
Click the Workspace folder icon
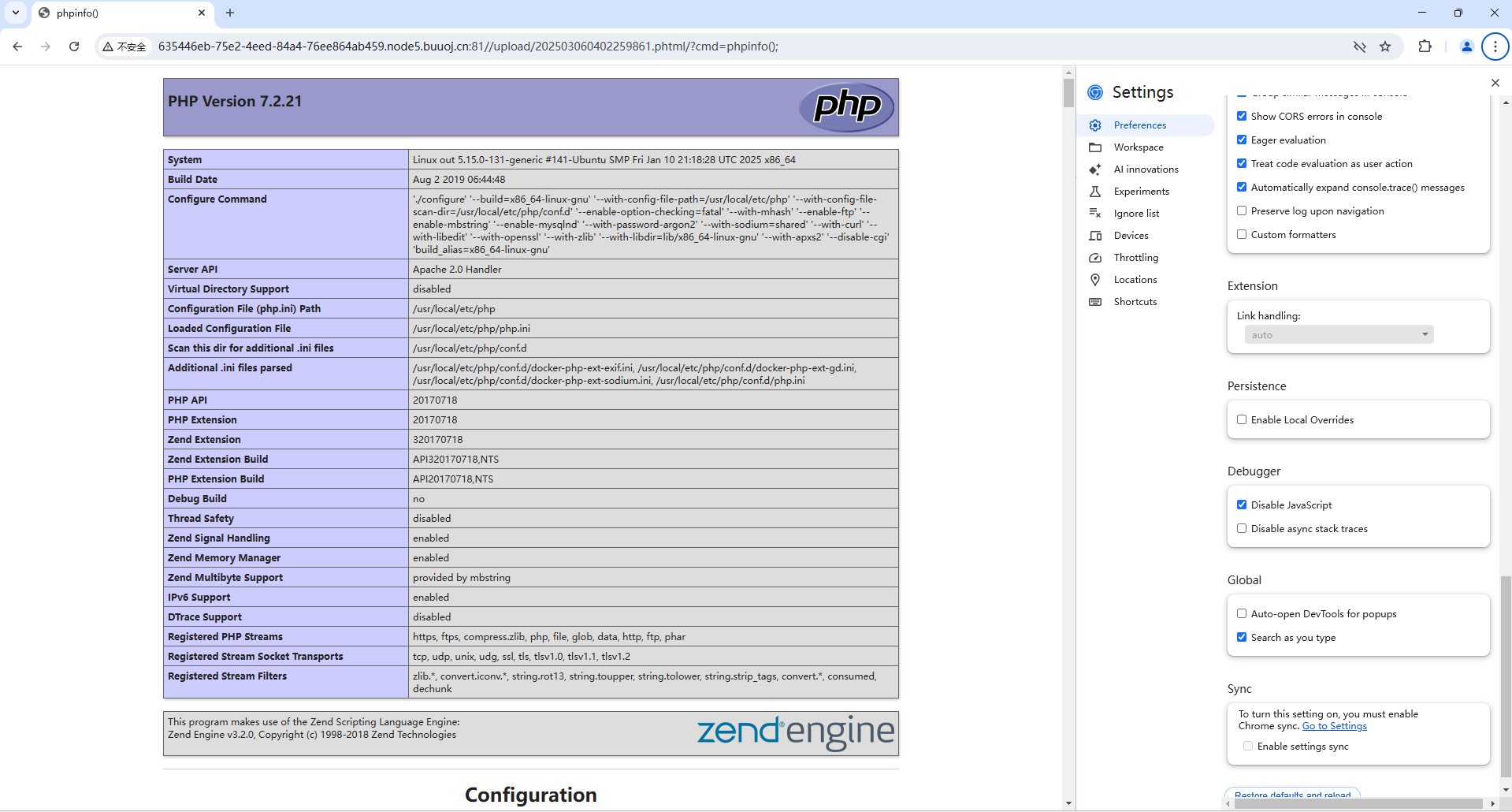[x=1095, y=147]
